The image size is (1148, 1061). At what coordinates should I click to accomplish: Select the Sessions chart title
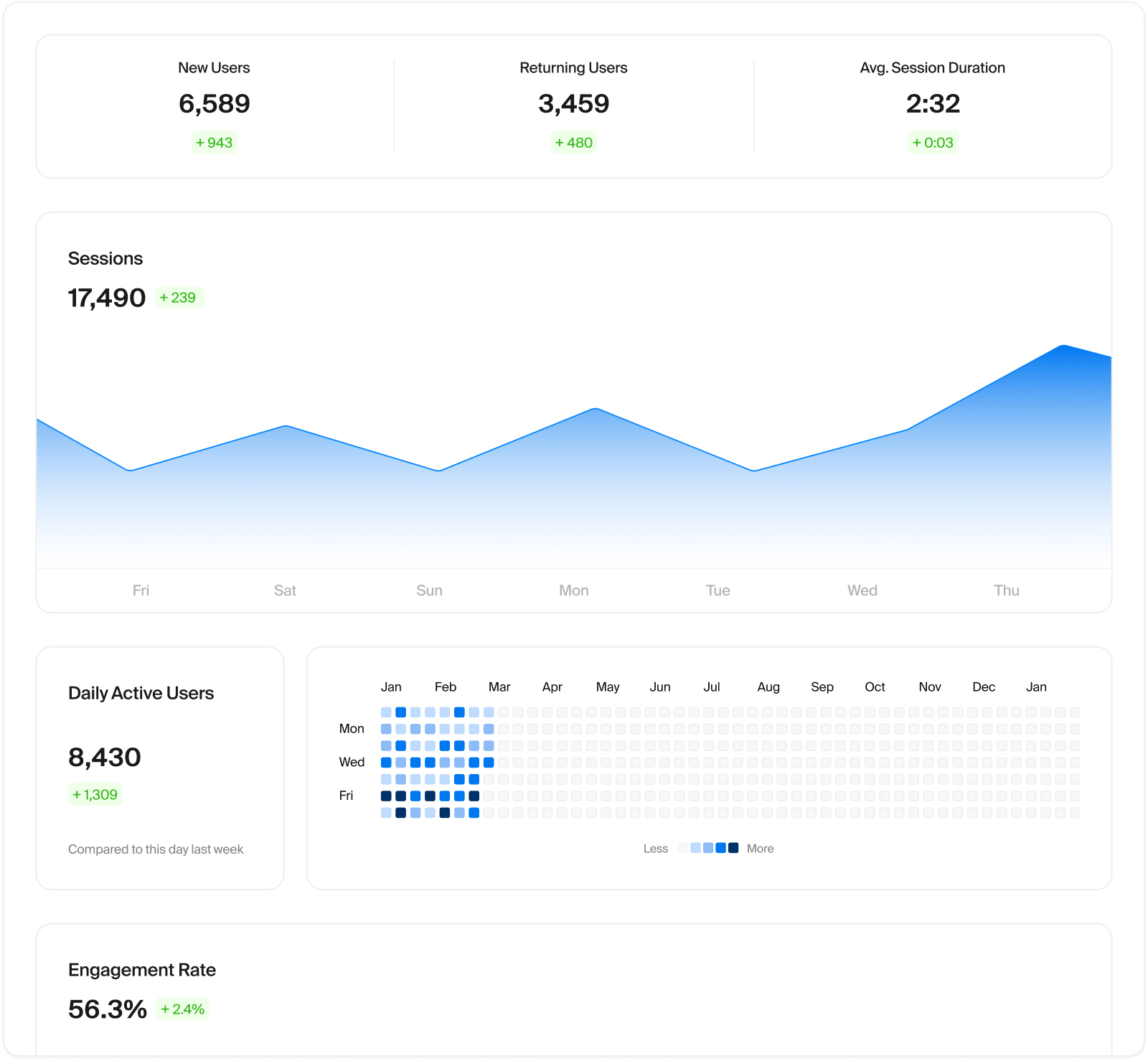pos(105,259)
